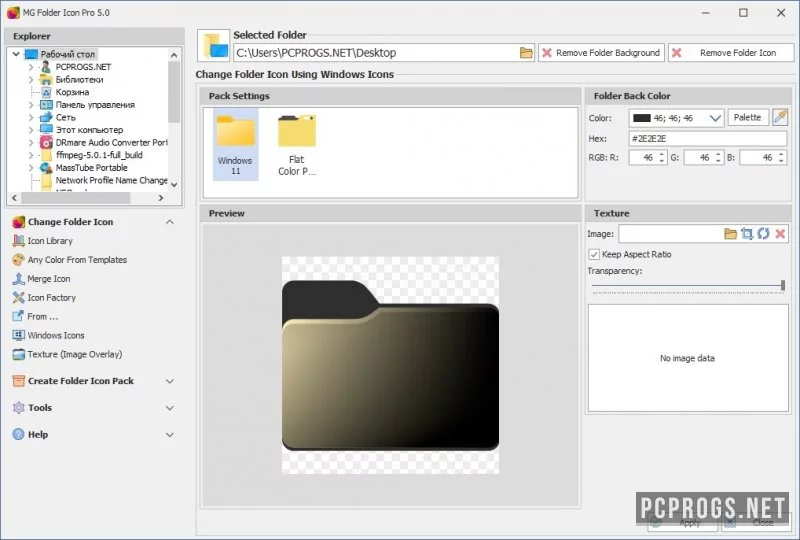
Task: Decrease the blue B value
Action: pyautogui.click(x=781, y=161)
